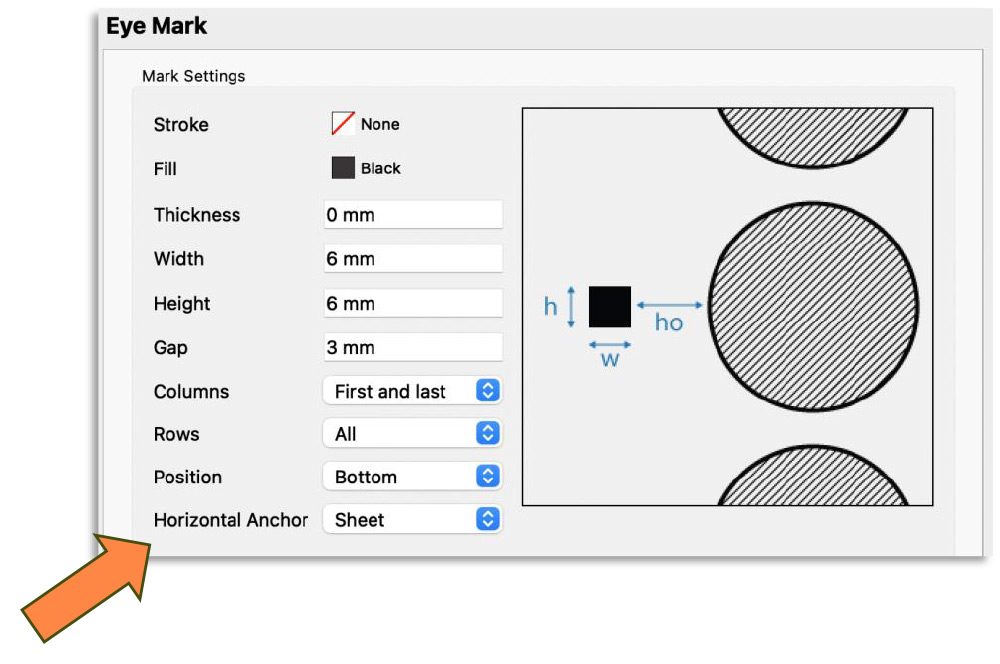Change the Position dropdown from Bottom
Screen dimensions: 1000x664
tap(411, 477)
